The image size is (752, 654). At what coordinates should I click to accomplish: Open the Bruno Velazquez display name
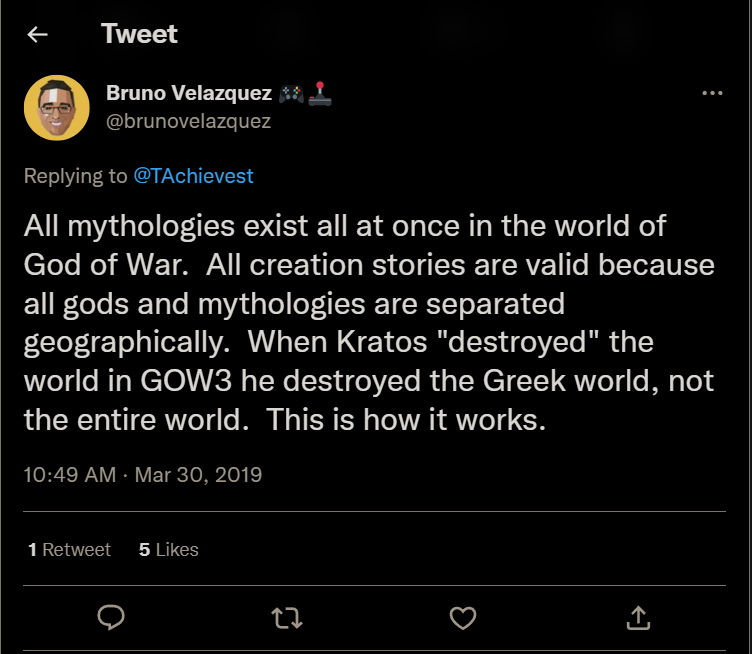pos(188,94)
